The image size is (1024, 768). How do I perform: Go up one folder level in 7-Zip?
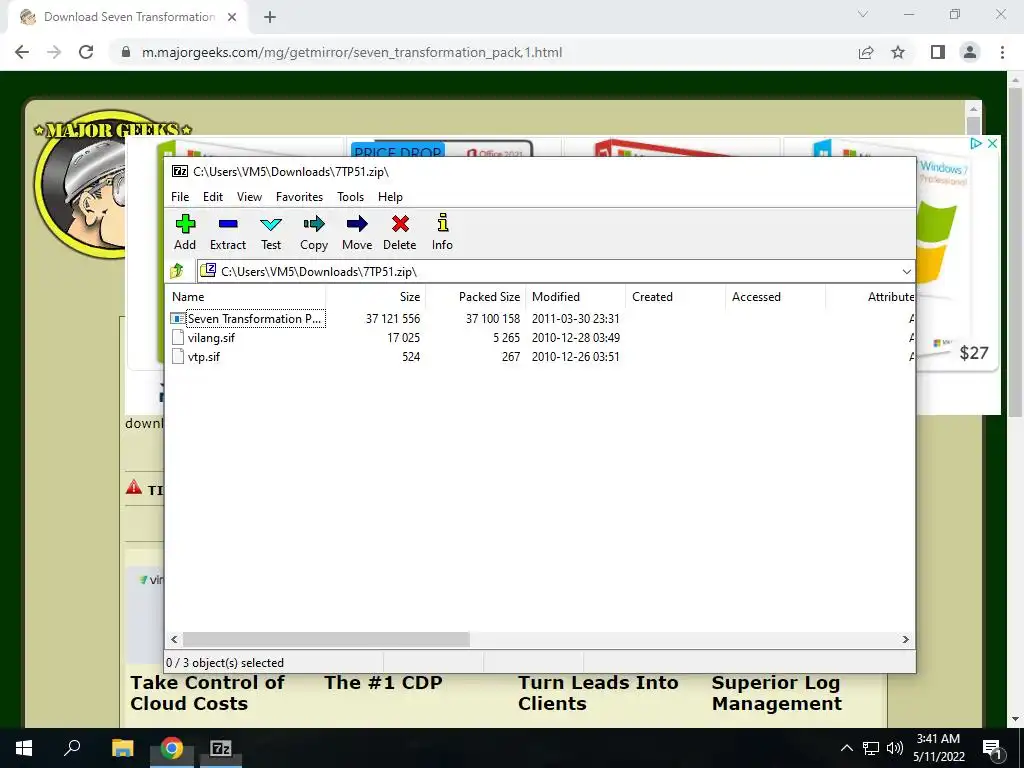click(177, 271)
